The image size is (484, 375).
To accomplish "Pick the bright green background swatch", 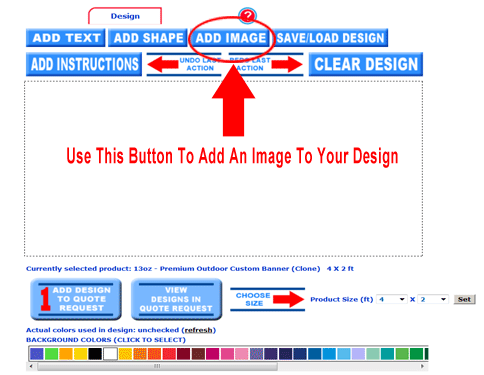I will point(51,354).
